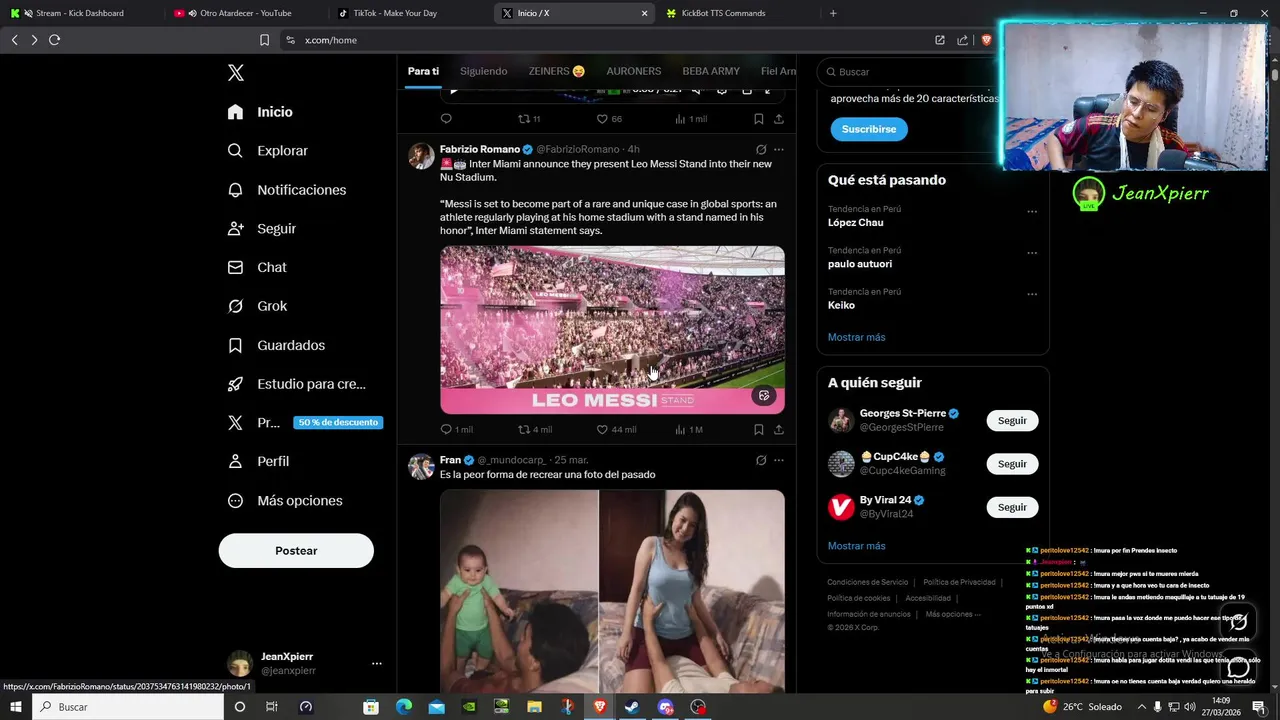
Task: Click Grok icon on Fran's post
Action: coord(761,460)
